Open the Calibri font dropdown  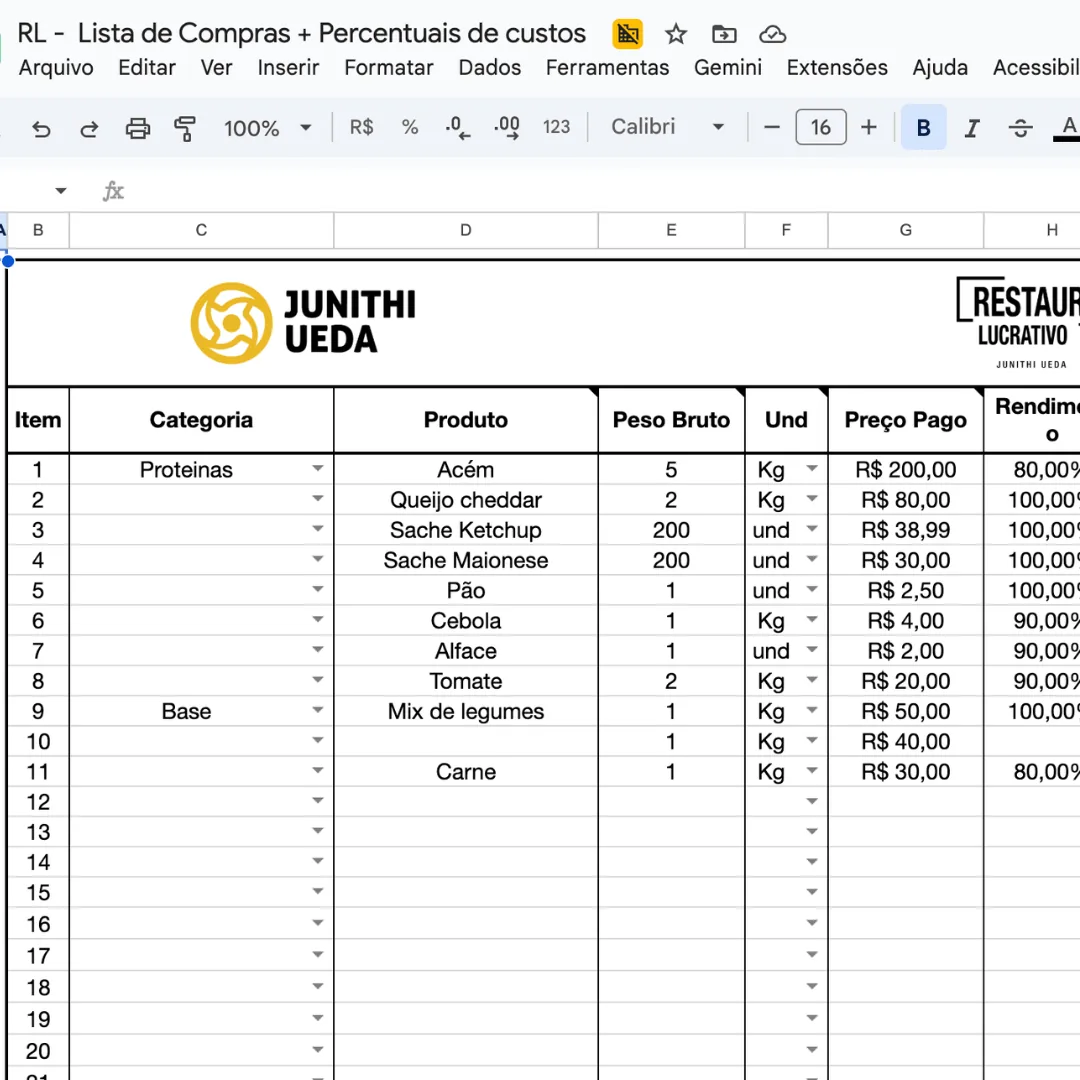click(x=667, y=127)
